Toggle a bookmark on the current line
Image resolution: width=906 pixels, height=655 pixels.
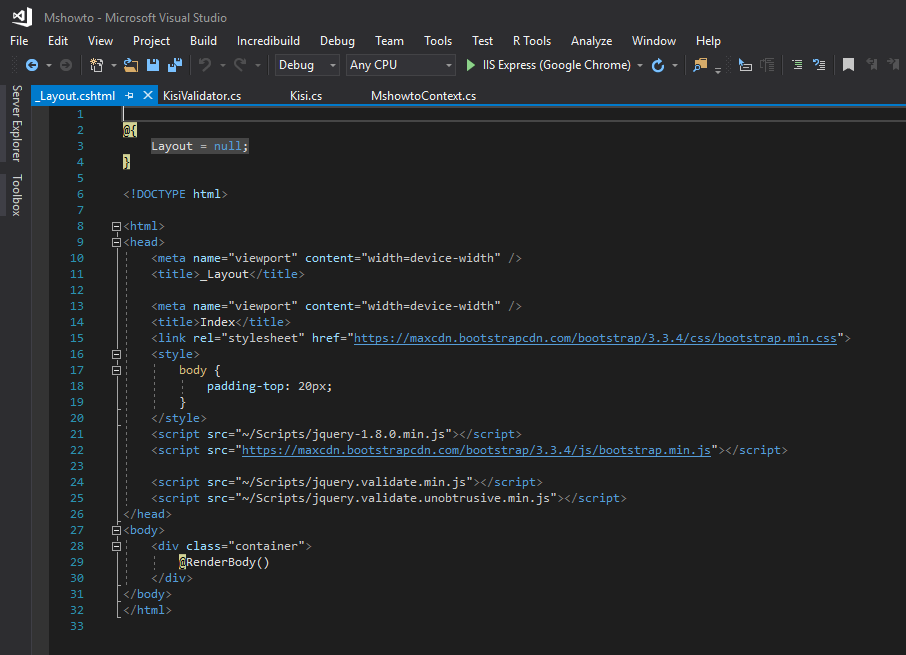[848, 65]
